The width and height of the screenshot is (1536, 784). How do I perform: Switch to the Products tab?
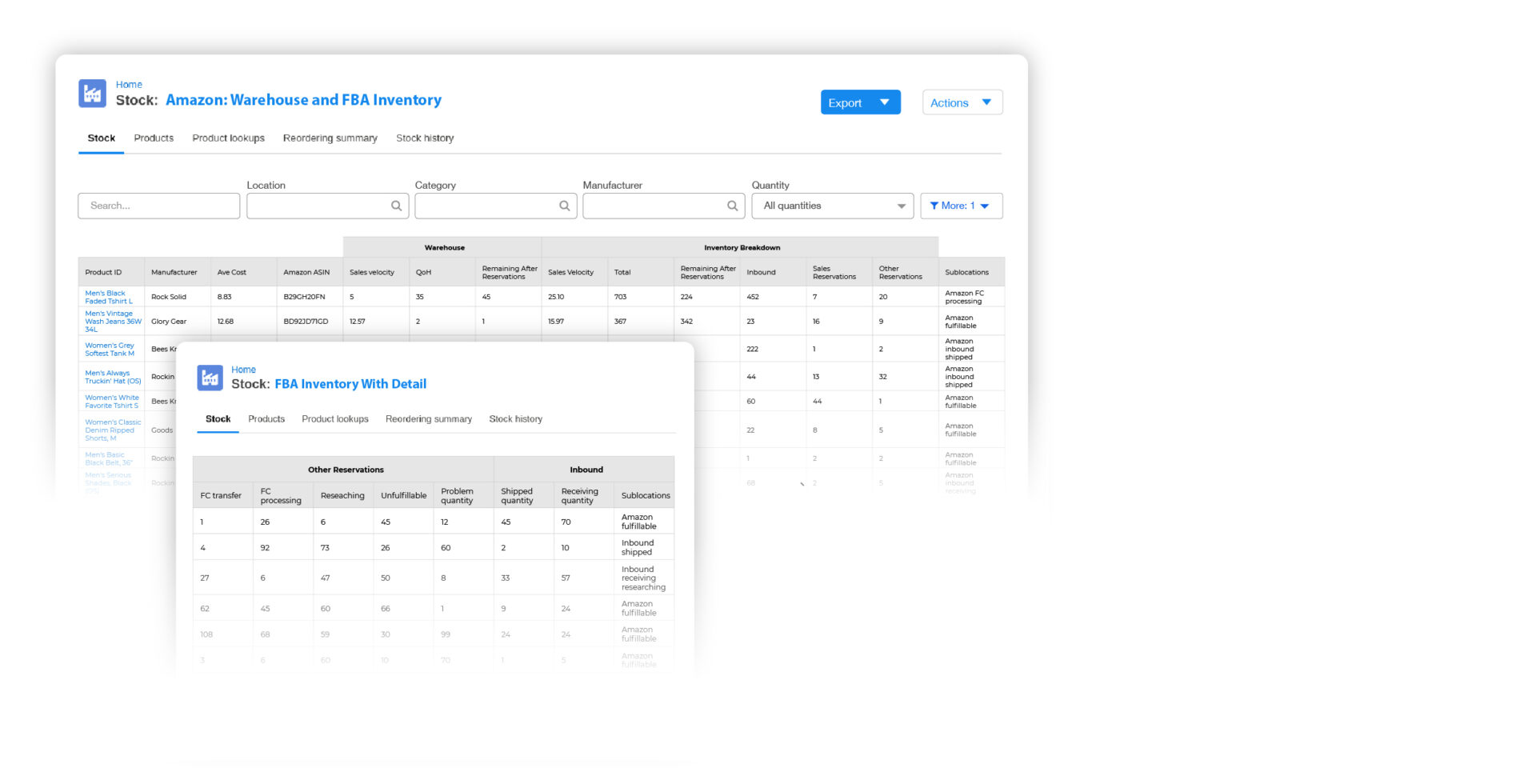(x=153, y=138)
